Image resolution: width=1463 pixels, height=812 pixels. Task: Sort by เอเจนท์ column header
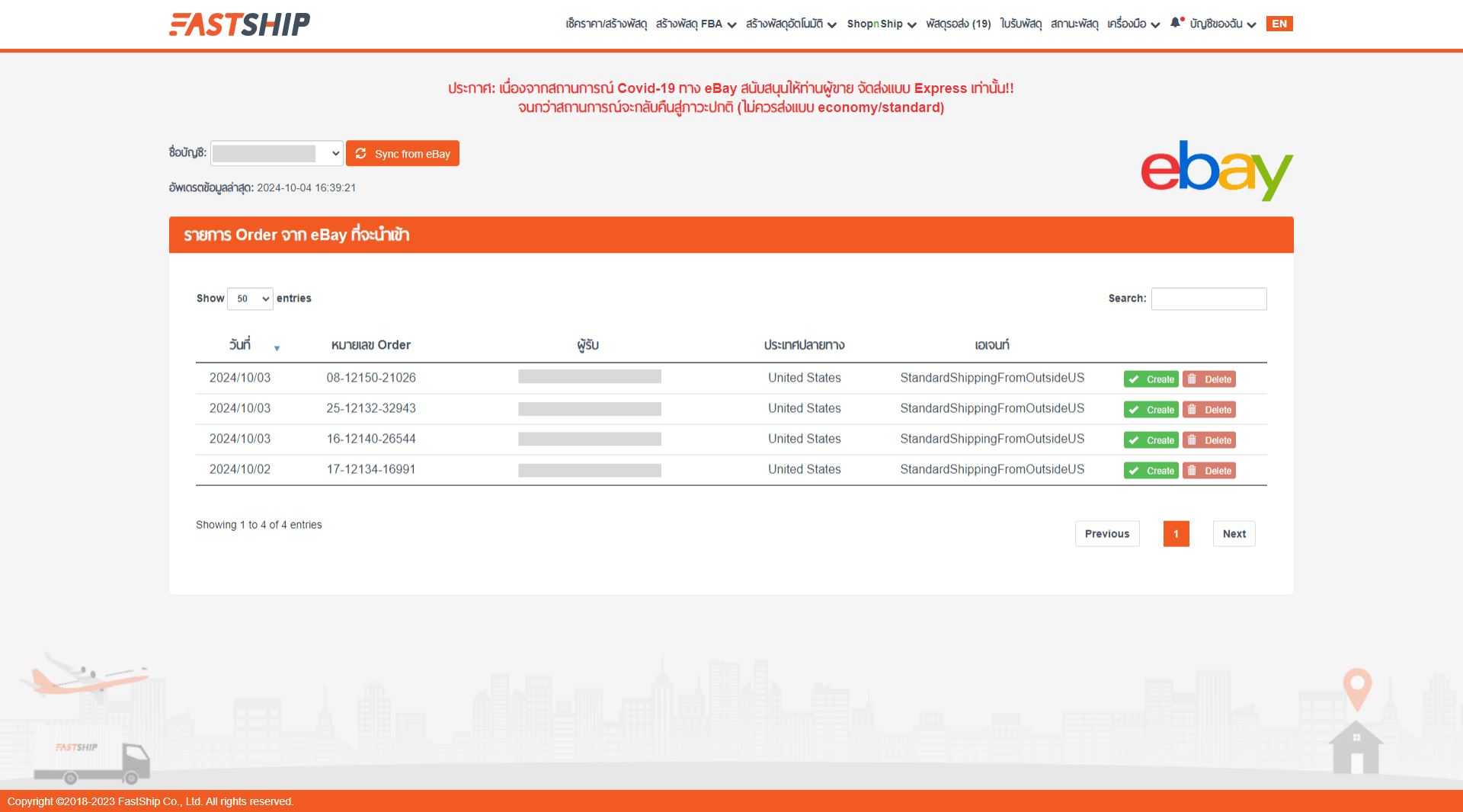point(992,345)
